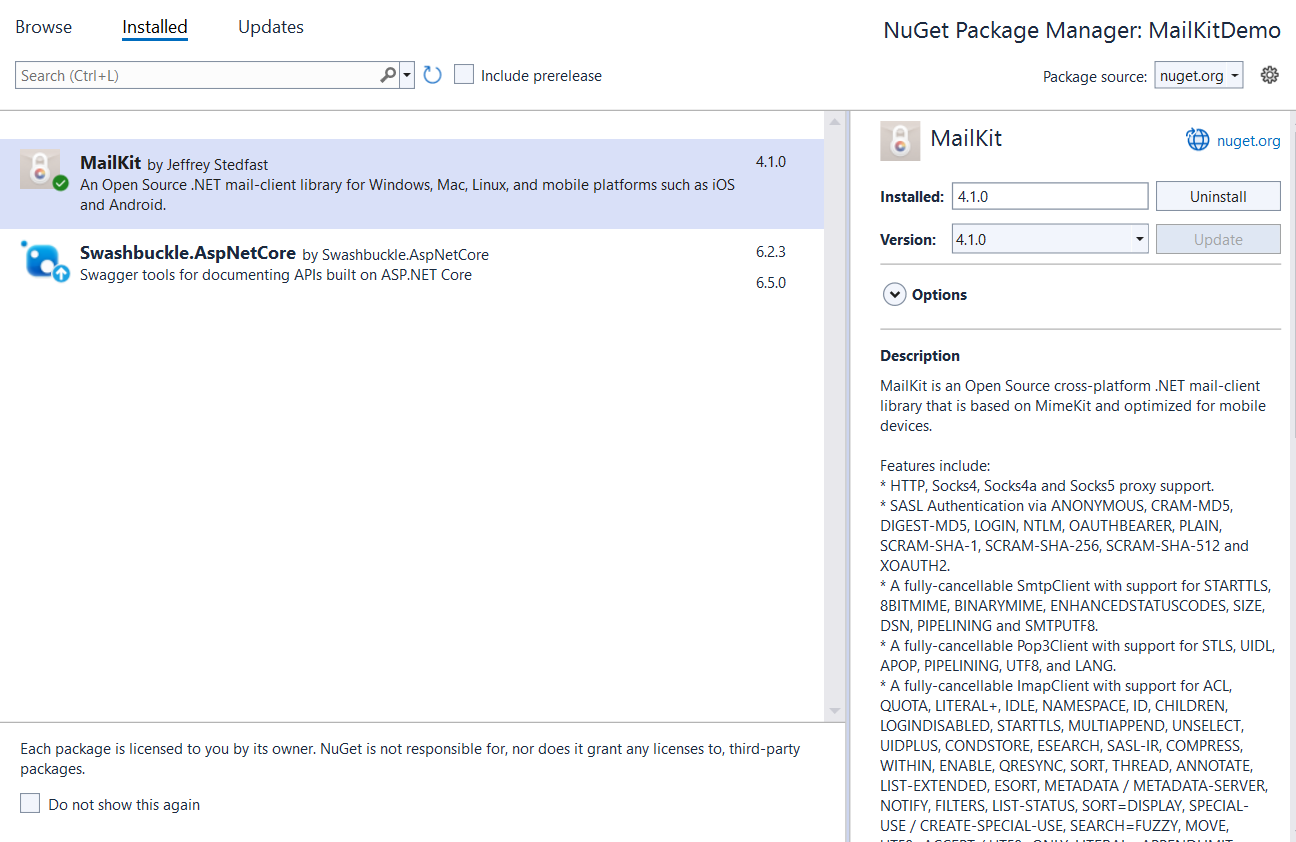Image resolution: width=1296 pixels, height=842 pixels.
Task: Click the globe icon next to nuget.org
Action: (1198, 140)
